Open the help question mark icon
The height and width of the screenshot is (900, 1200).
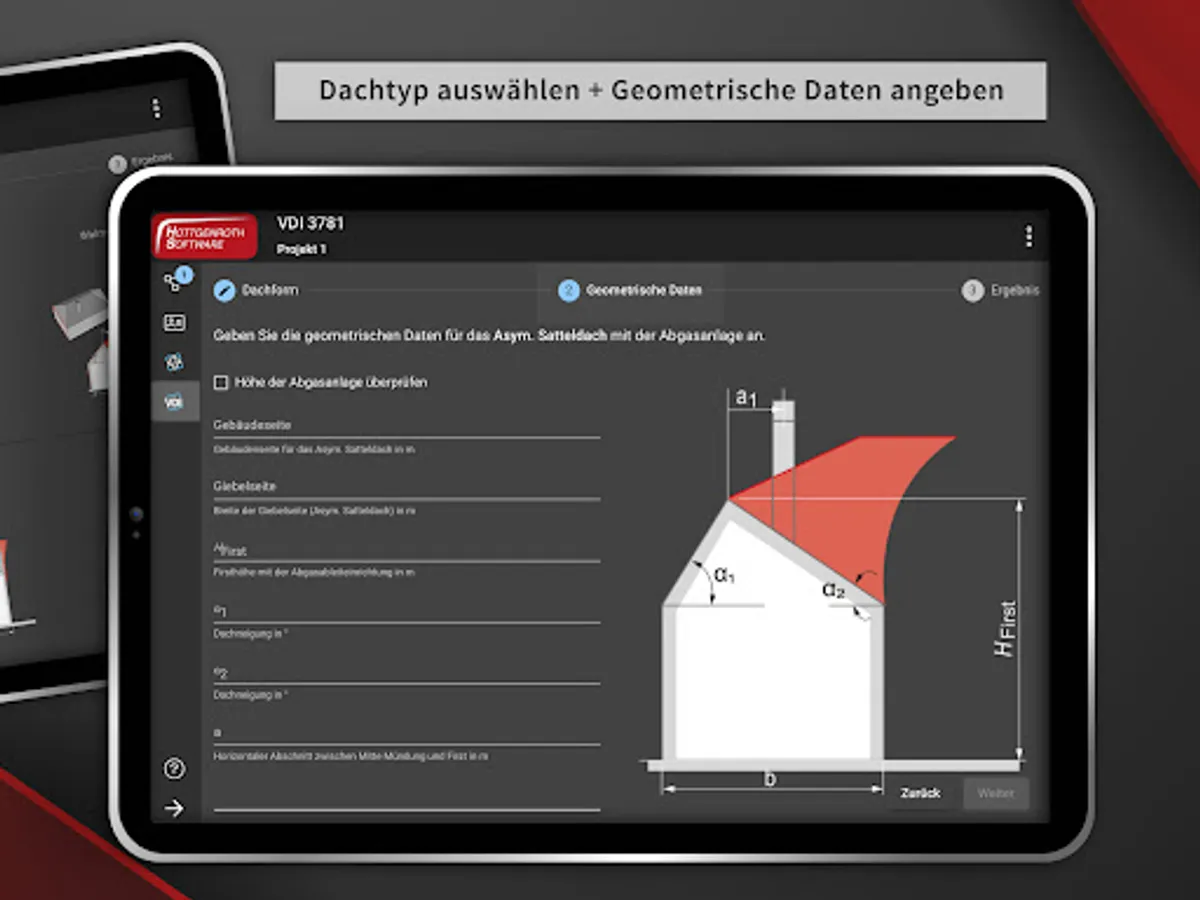pos(175,769)
